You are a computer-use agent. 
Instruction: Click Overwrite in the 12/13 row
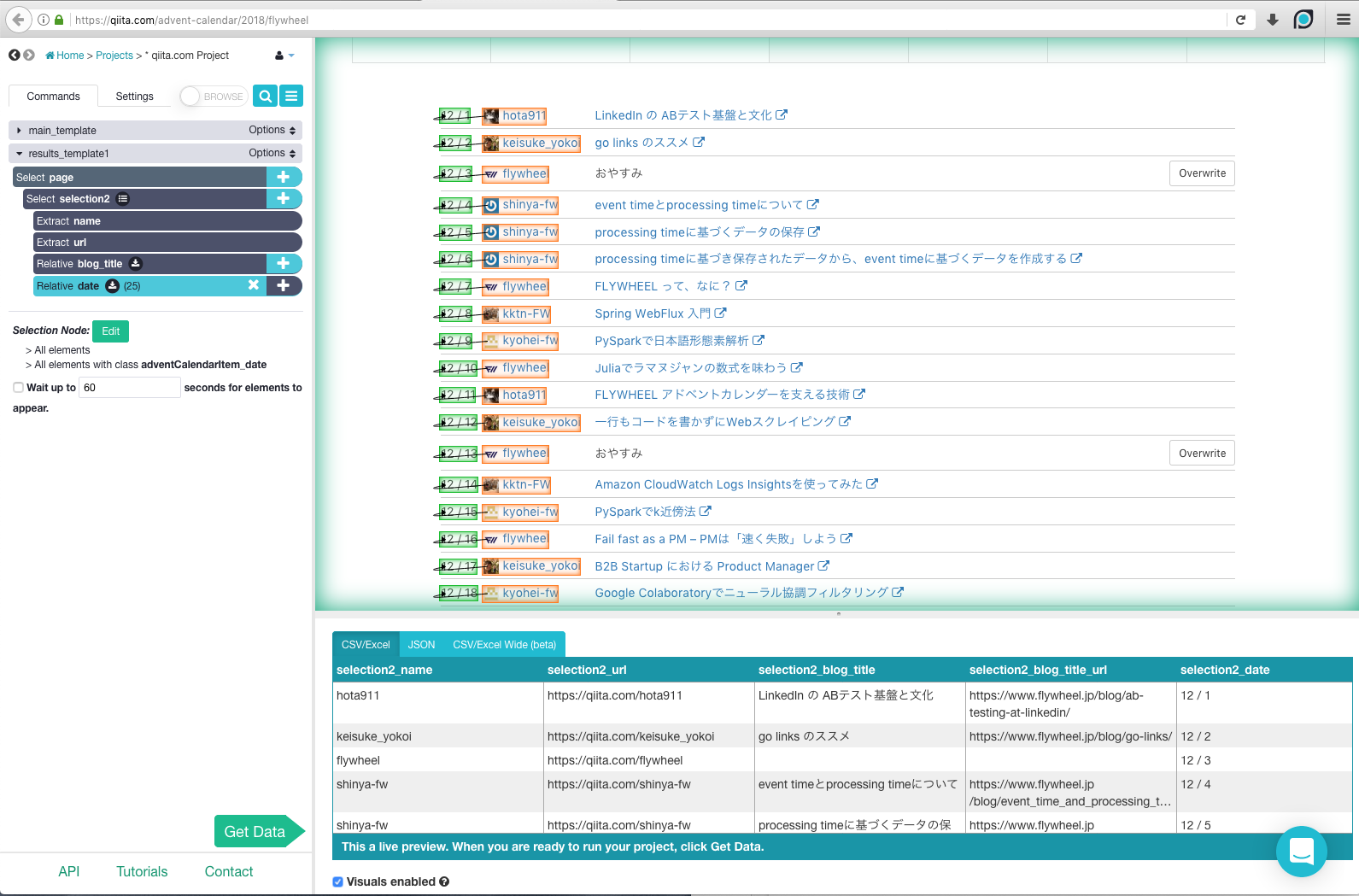[1202, 454]
